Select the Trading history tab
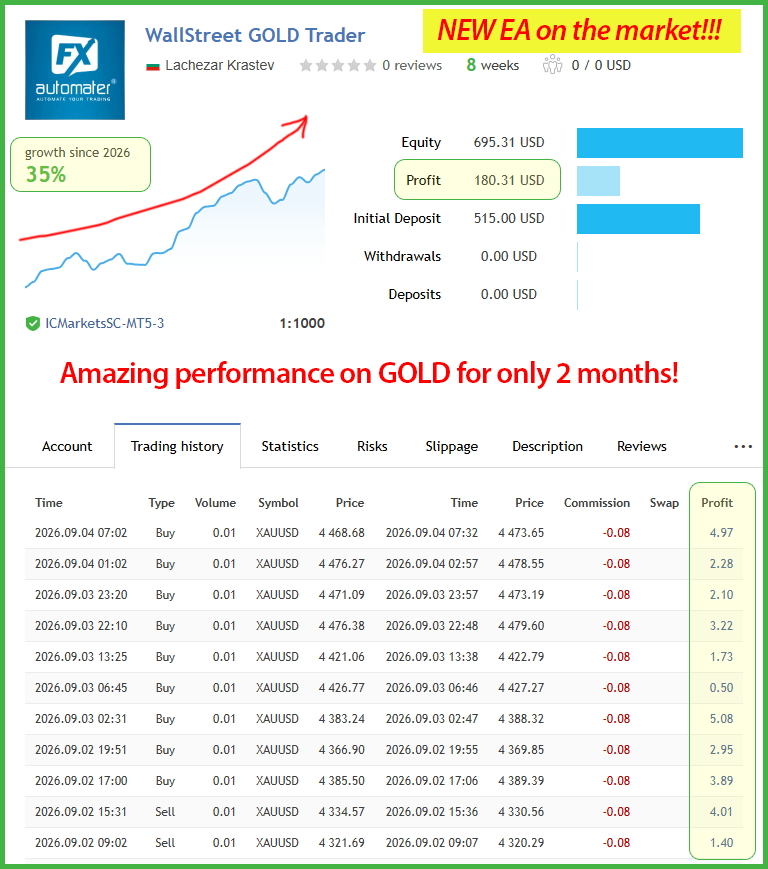768x869 pixels. (x=177, y=446)
